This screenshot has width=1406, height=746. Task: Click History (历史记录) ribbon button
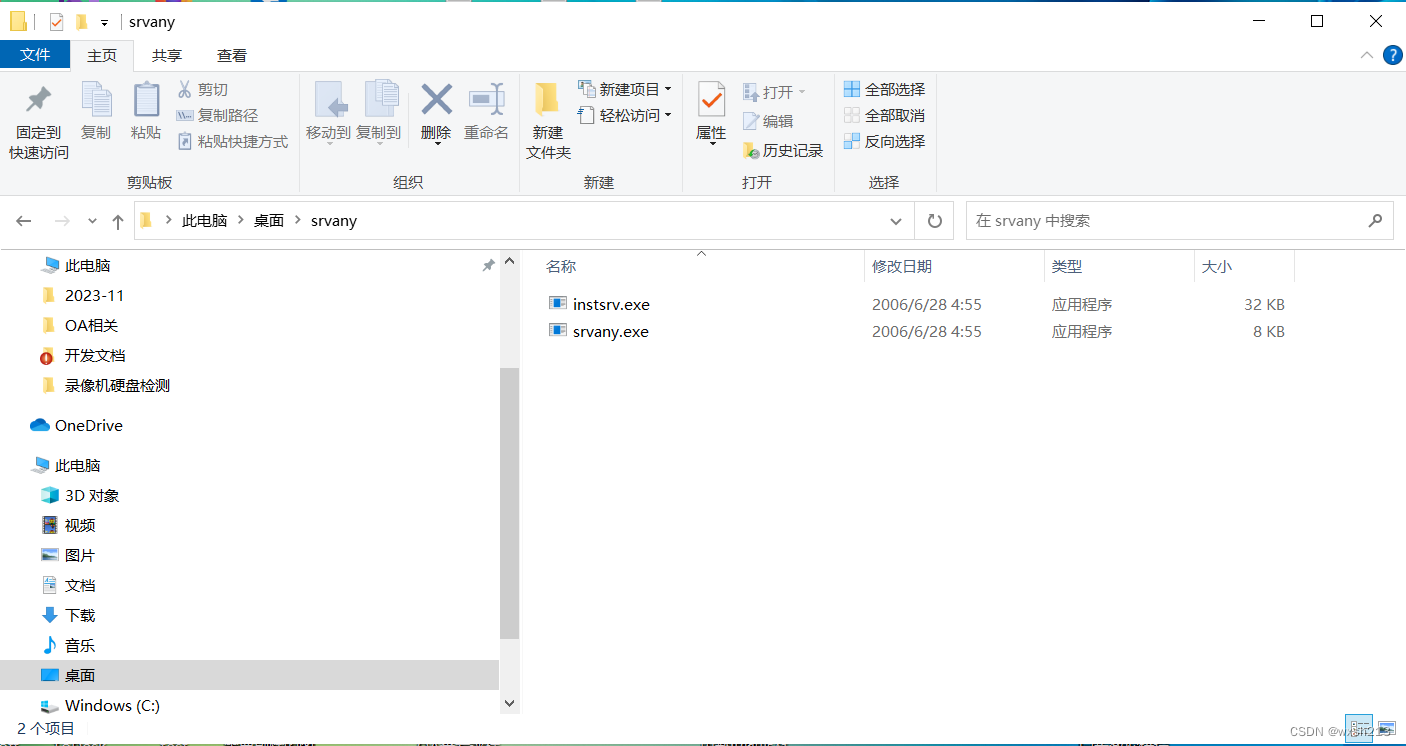[x=783, y=150]
